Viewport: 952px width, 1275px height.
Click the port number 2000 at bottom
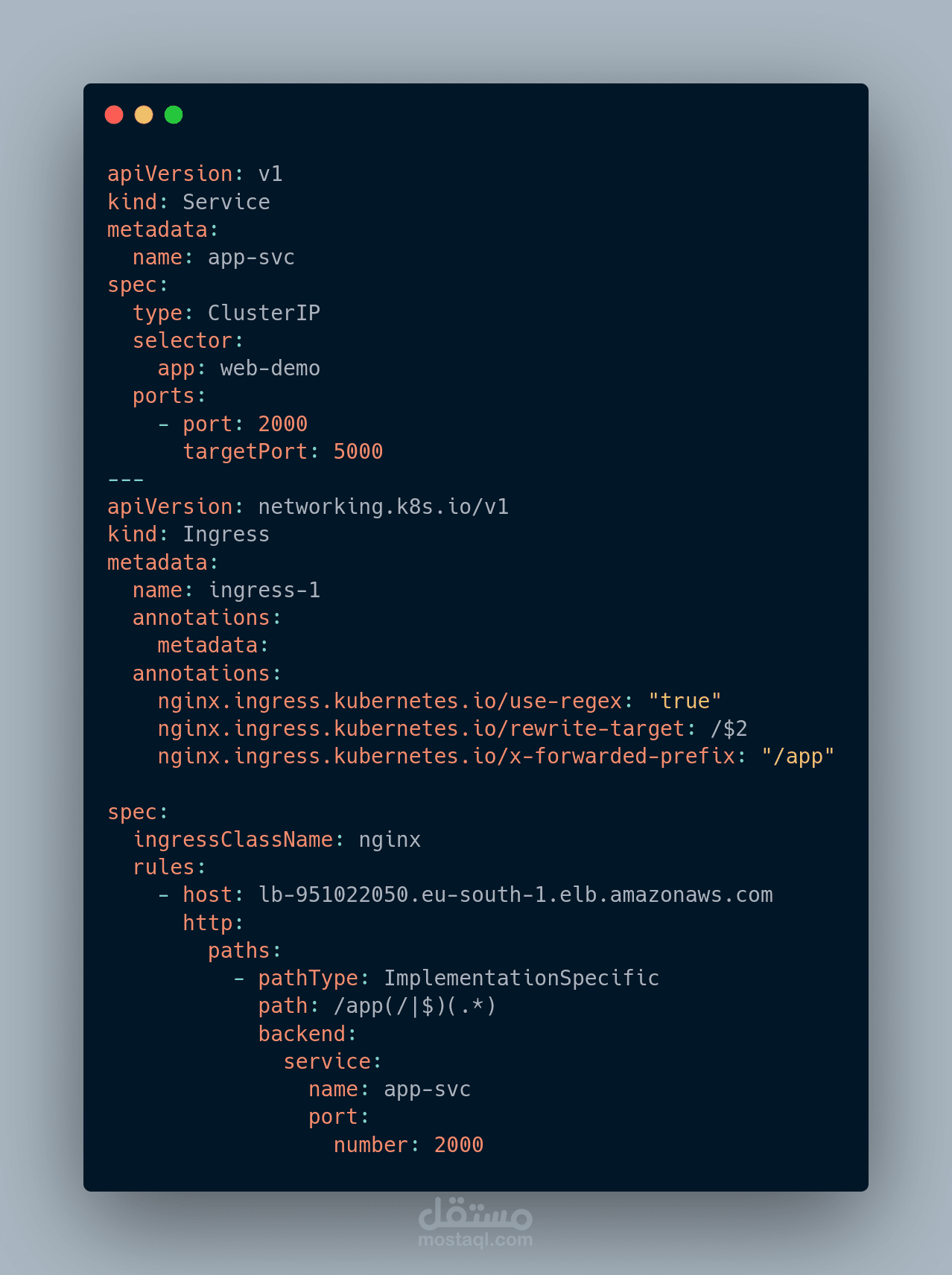click(458, 1145)
